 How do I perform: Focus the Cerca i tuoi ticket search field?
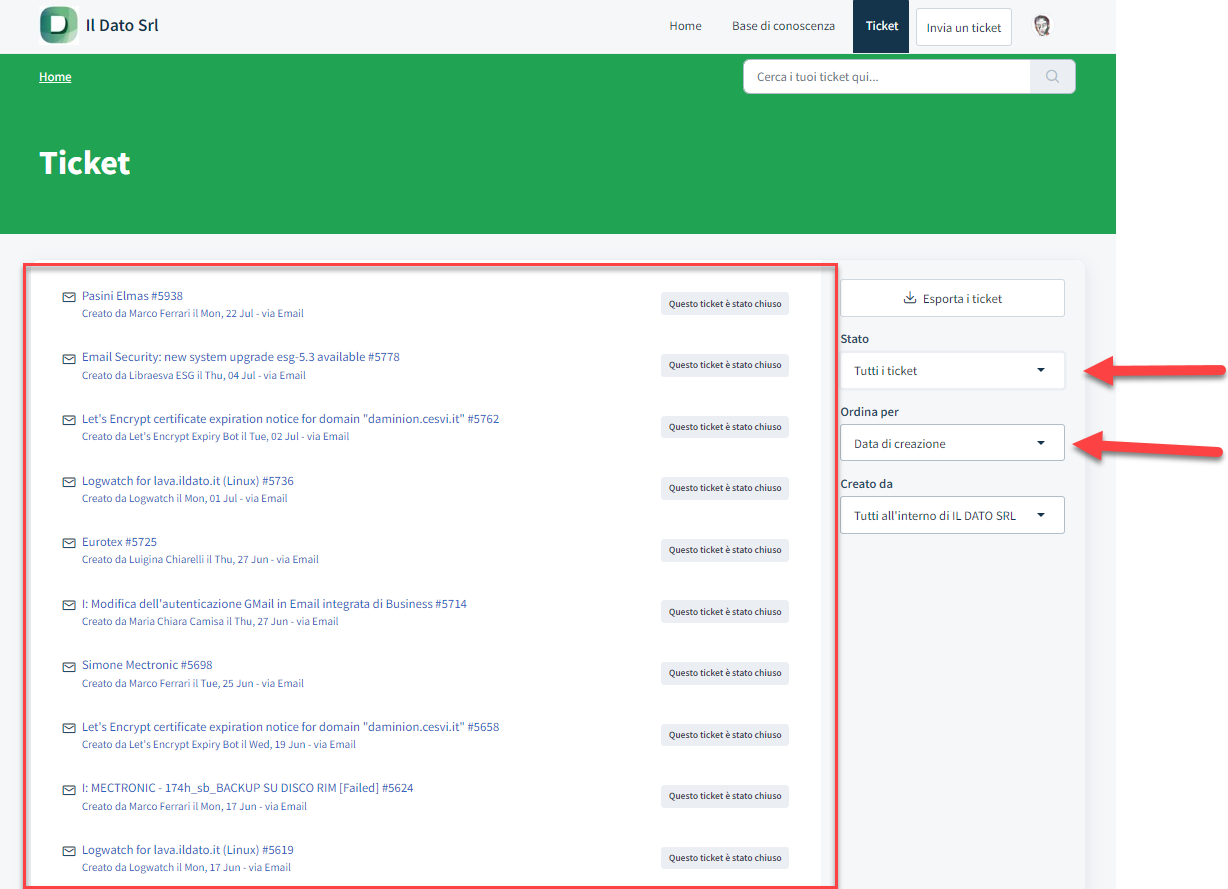point(886,77)
